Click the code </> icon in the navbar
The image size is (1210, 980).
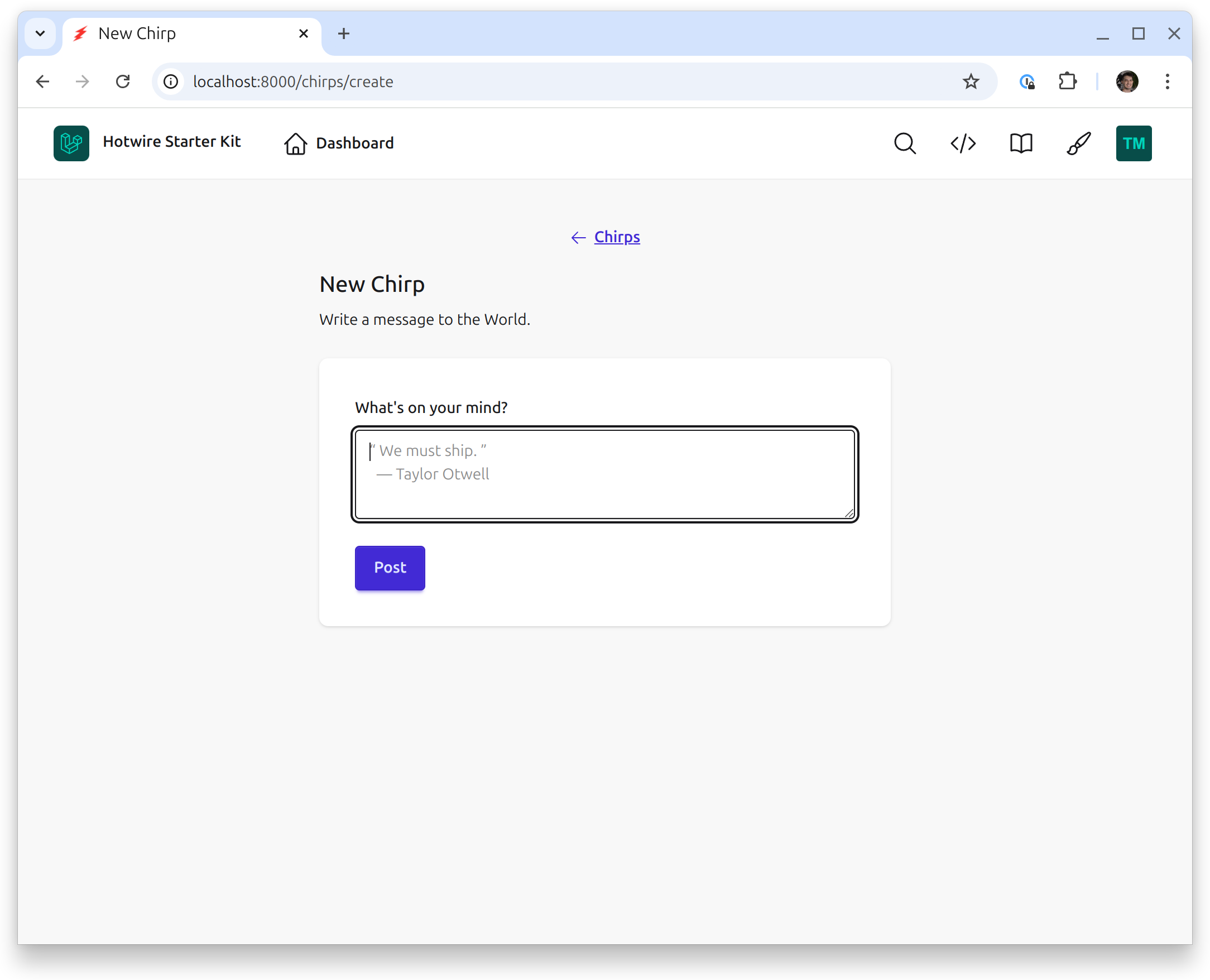[x=962, y=143]
